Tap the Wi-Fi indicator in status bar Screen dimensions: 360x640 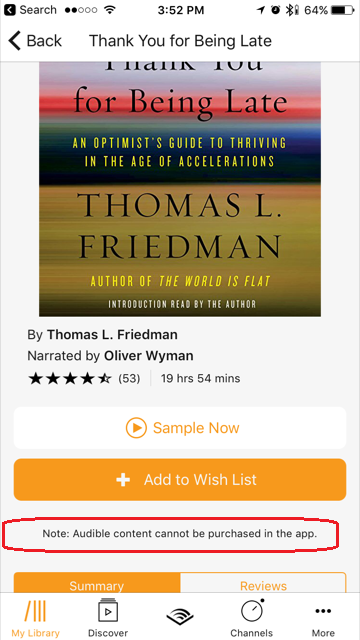click(x=109, y=10)
